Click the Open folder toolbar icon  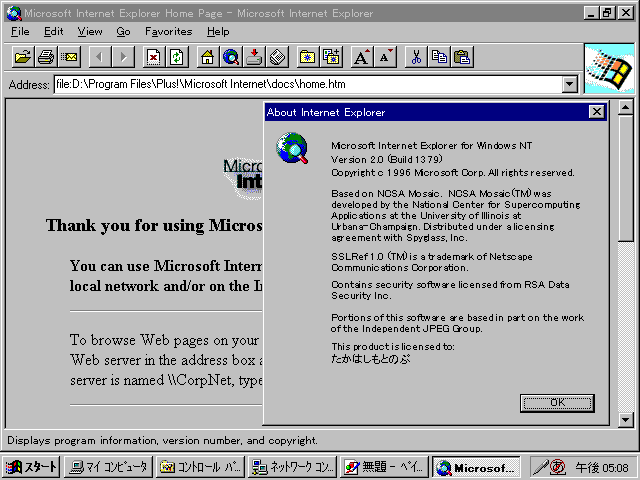coord(23,57)
